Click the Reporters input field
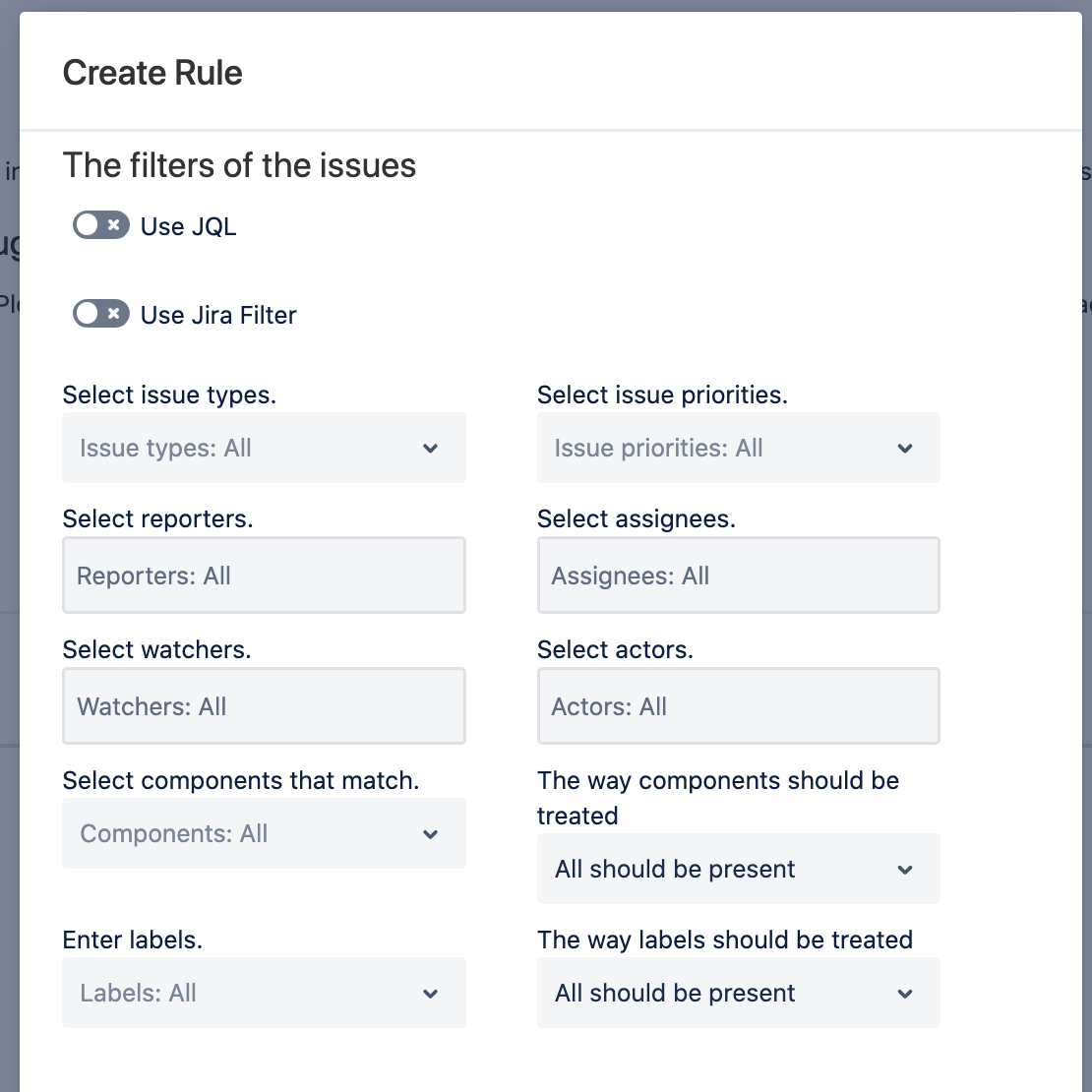The width and height of the screenshot is (1092, 1092). 263,576
